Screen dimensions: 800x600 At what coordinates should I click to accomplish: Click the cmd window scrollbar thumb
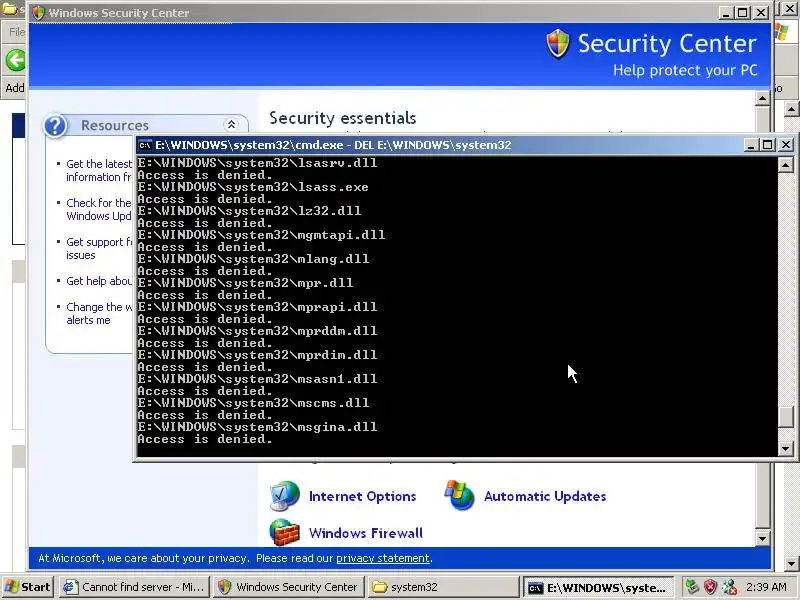coord(785,418)
